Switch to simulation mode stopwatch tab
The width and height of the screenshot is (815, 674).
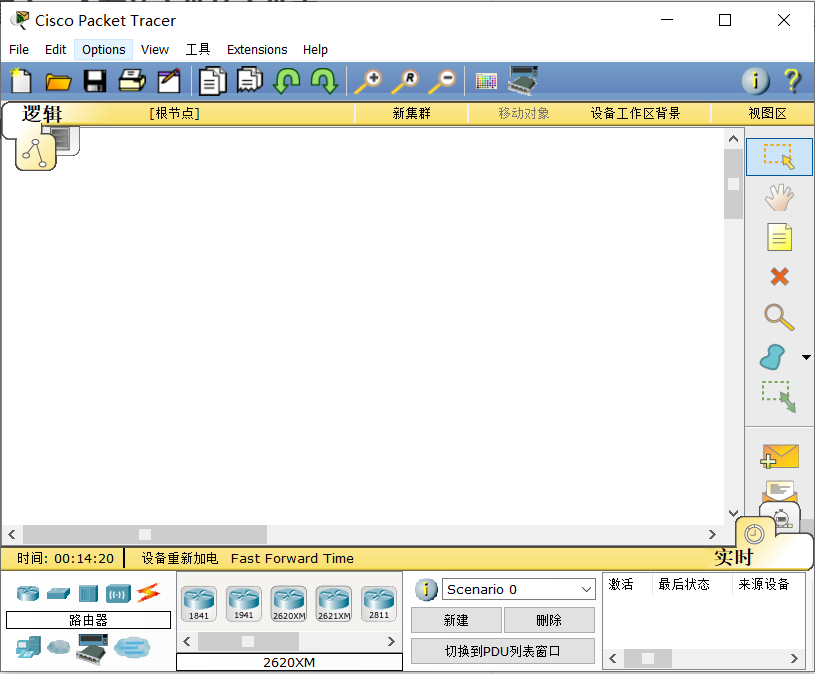pos(782,518)
